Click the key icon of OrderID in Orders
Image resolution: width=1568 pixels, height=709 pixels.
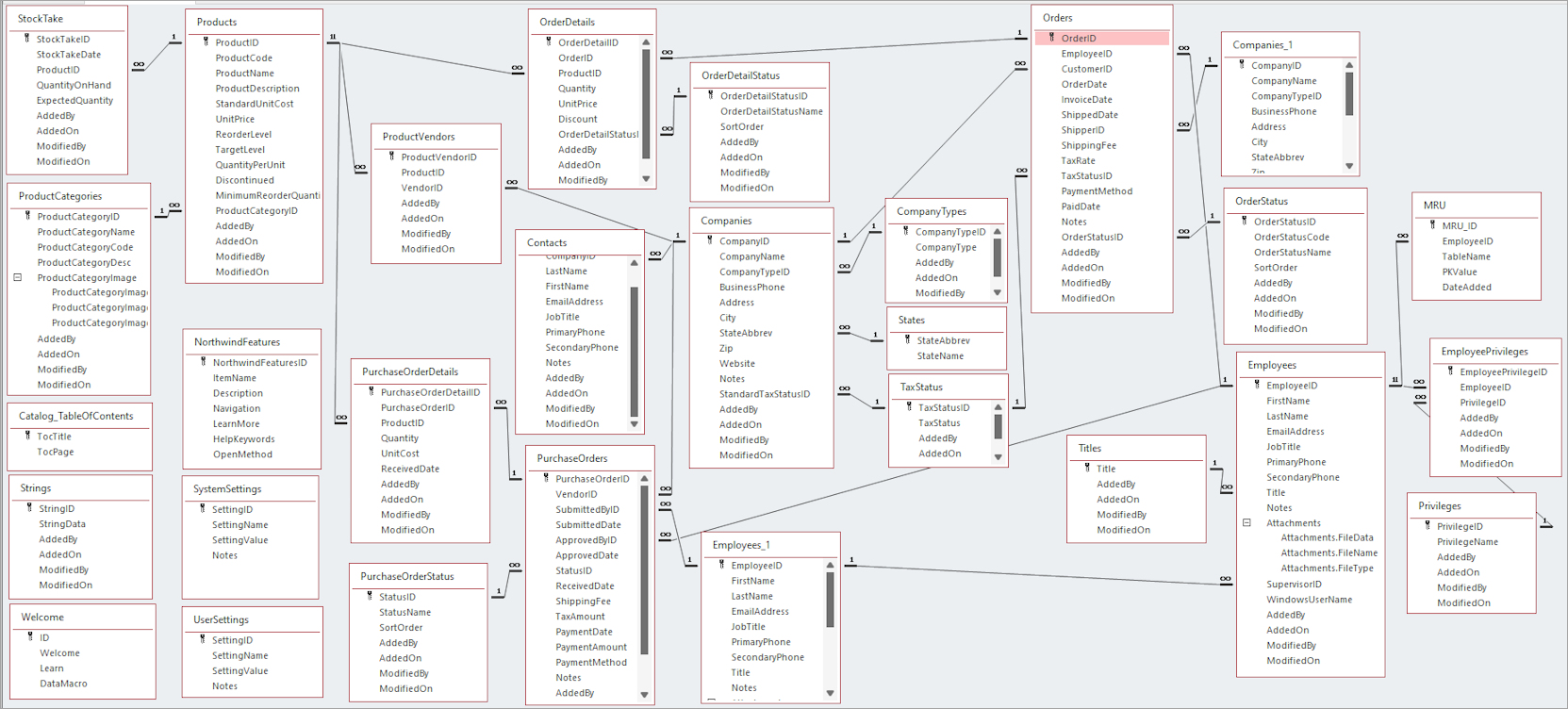coord(1052,38)
